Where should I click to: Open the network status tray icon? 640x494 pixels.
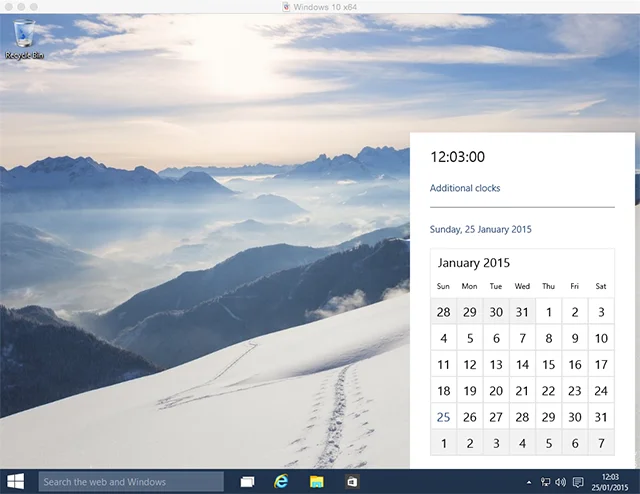(545, 482)
